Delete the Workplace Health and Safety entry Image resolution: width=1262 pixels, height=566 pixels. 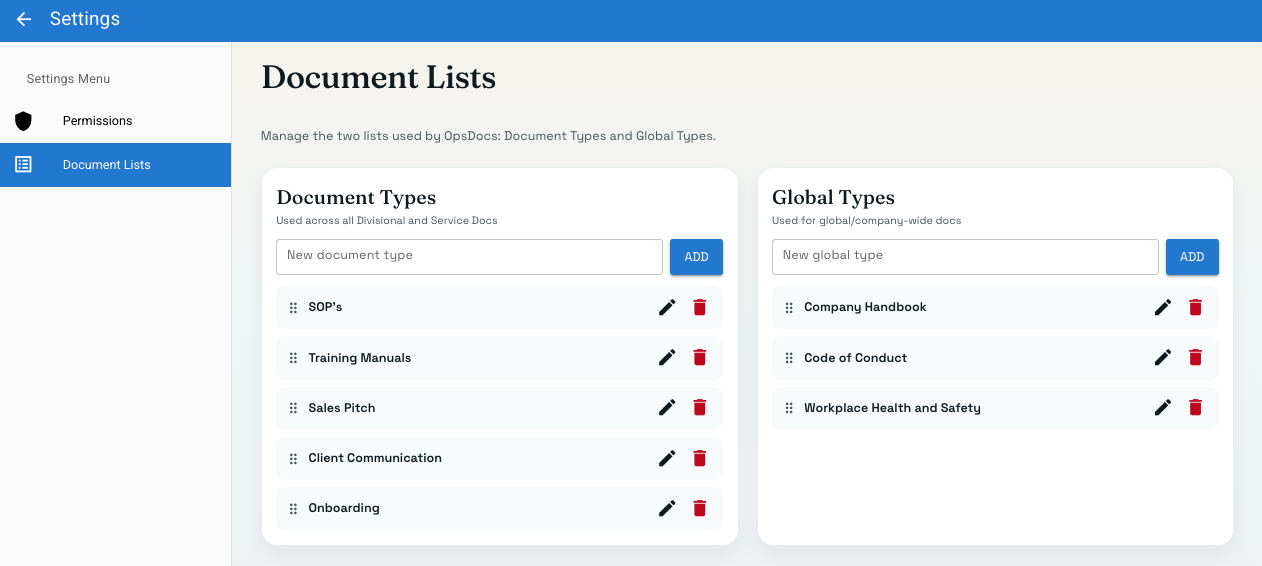pos(1196,407)
